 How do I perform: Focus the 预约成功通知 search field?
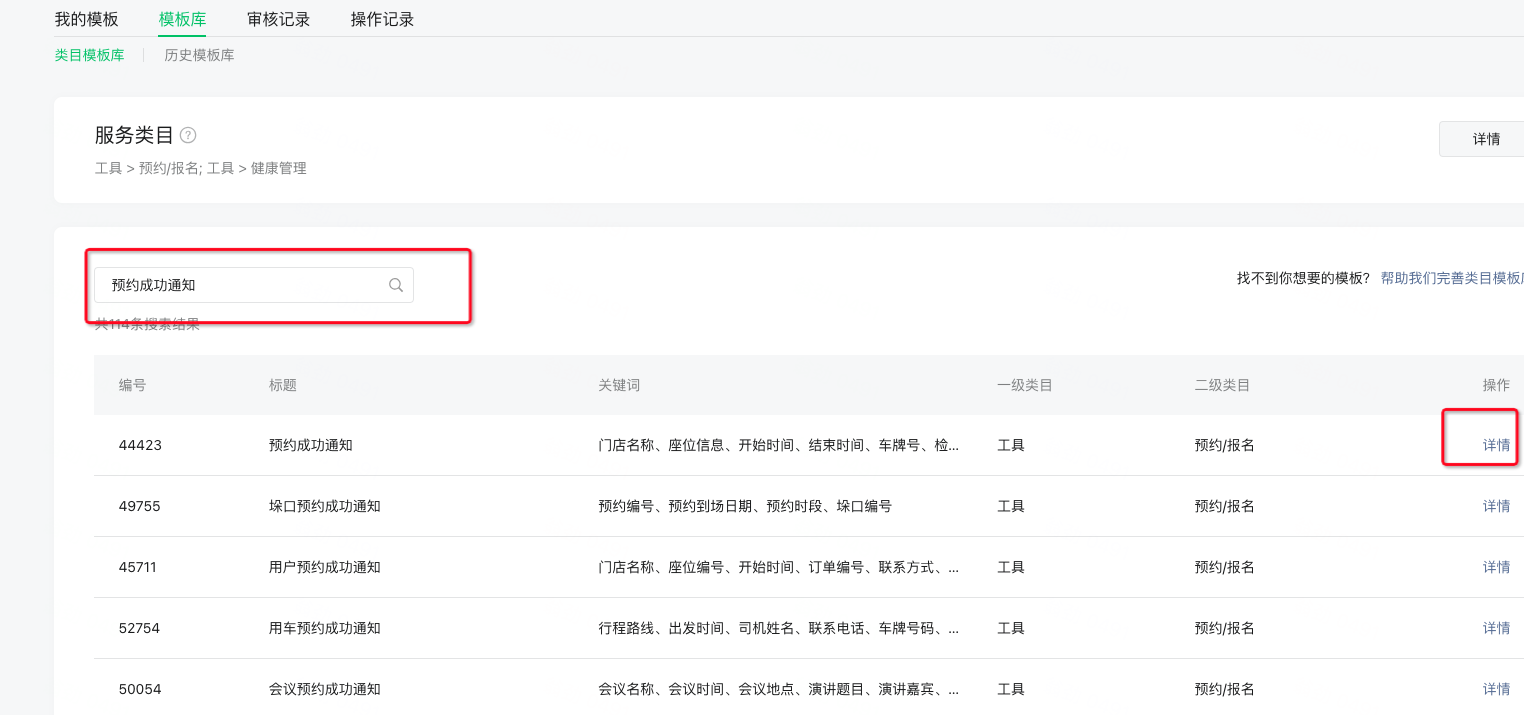coord(240,285)
